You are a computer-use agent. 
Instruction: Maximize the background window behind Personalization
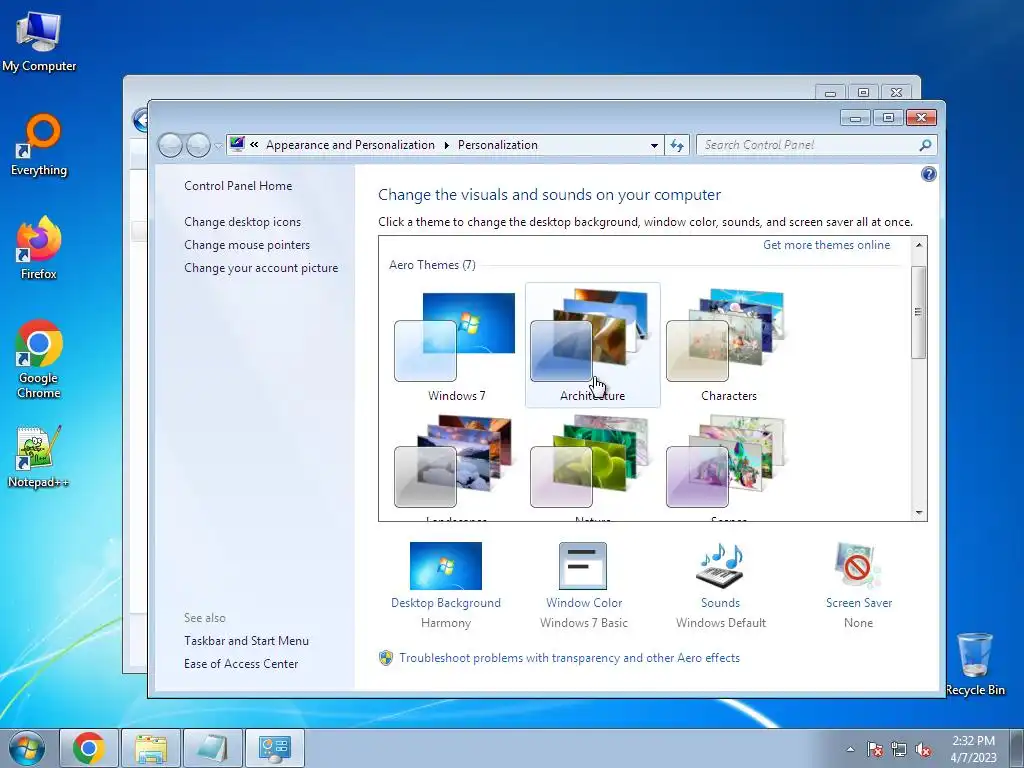click(863, 93)
